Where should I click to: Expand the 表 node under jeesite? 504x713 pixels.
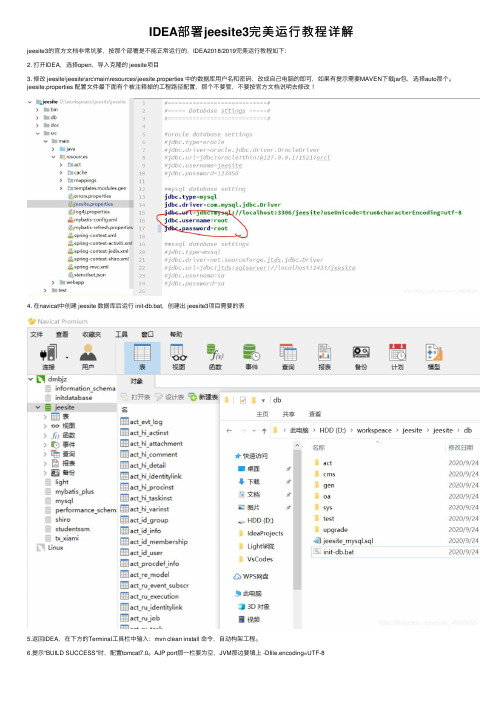45,417
